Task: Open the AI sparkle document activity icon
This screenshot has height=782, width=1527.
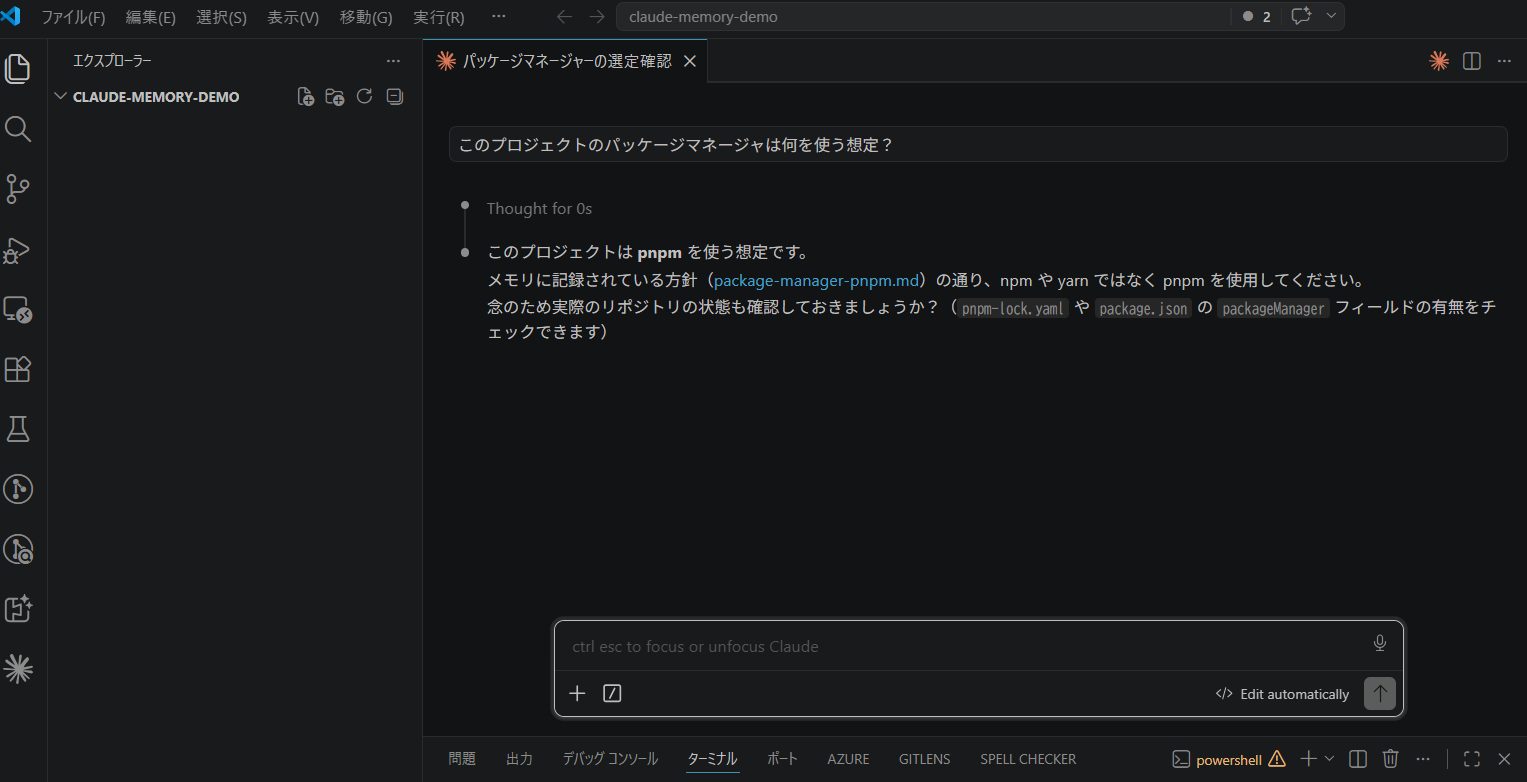Action: pos(18,609)
